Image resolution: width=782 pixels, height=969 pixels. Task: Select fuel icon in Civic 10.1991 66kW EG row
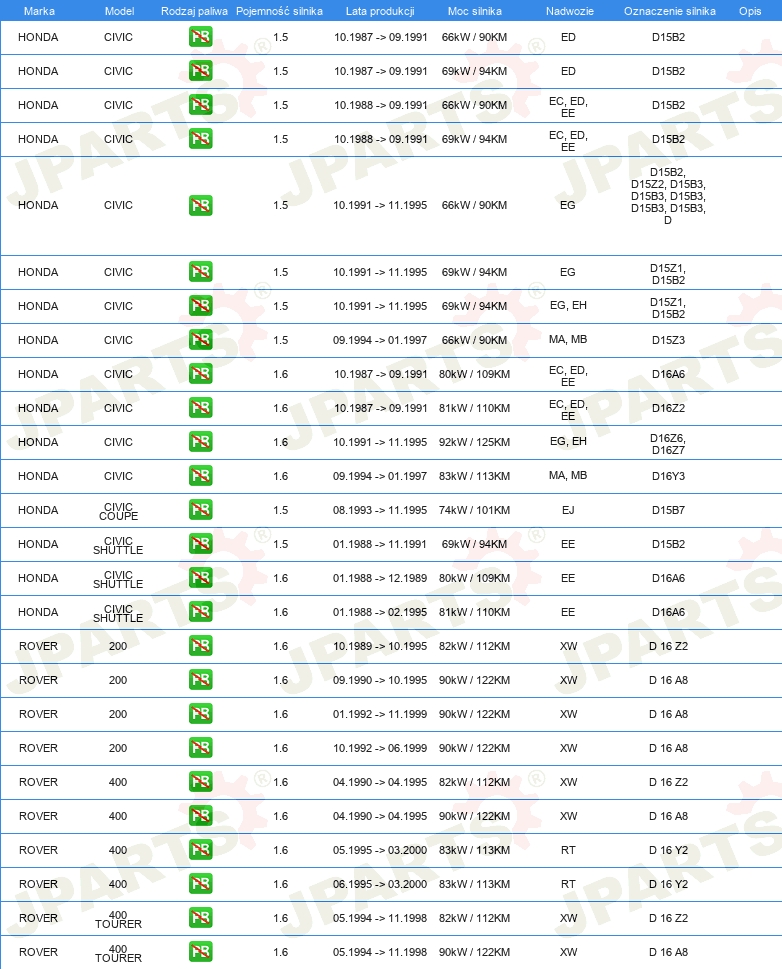pos(200,205)
